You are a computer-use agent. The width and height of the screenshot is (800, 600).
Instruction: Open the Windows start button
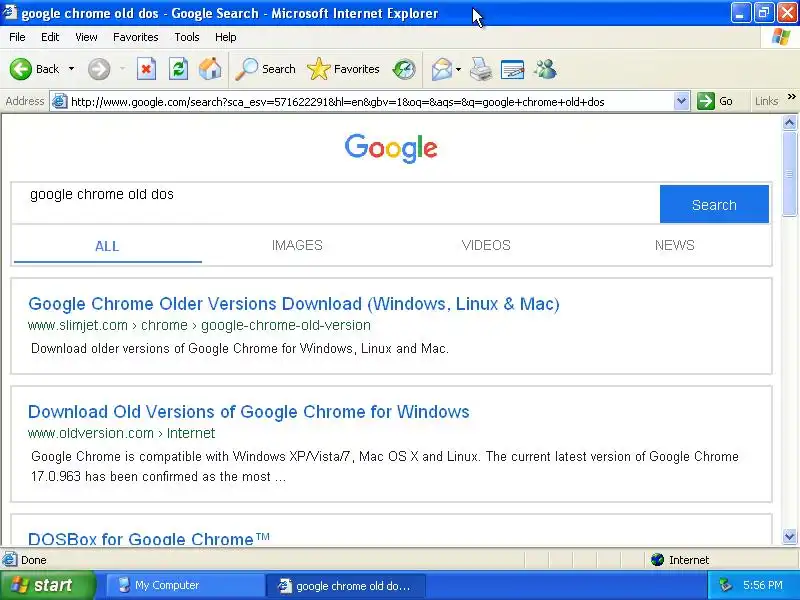[x=47, y=585]
